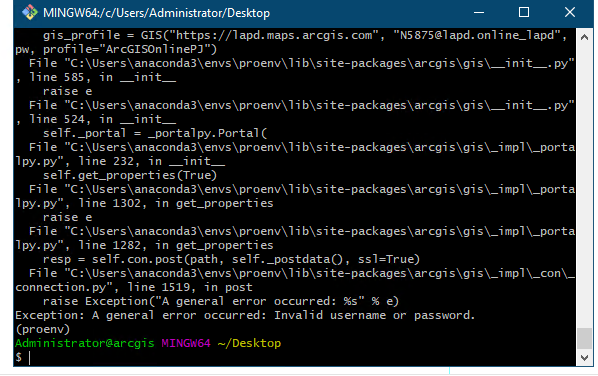The image size is (598, 376).
Task: Click the yellow ~/Desktop path text
Action: pyautogui.click(x=249, y=343)
